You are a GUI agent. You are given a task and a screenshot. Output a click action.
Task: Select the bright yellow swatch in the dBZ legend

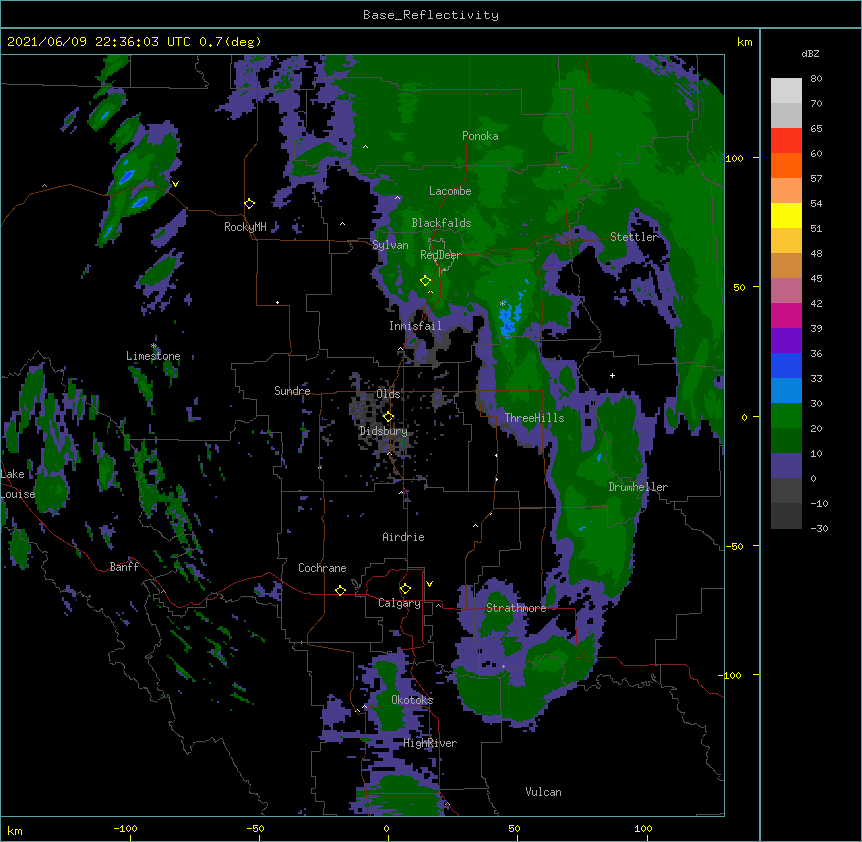click(786, 215)
